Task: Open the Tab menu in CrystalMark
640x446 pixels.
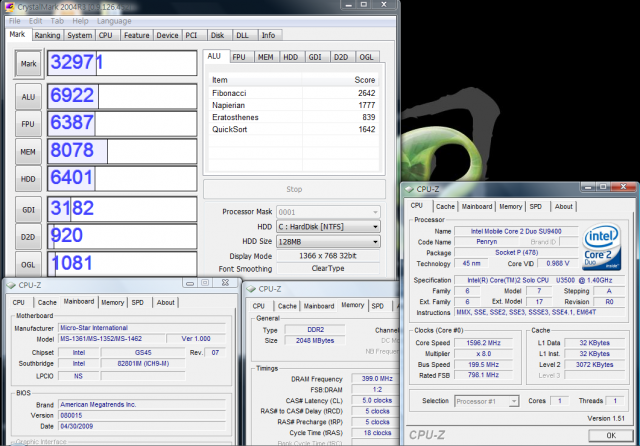Action: [57, 21]
